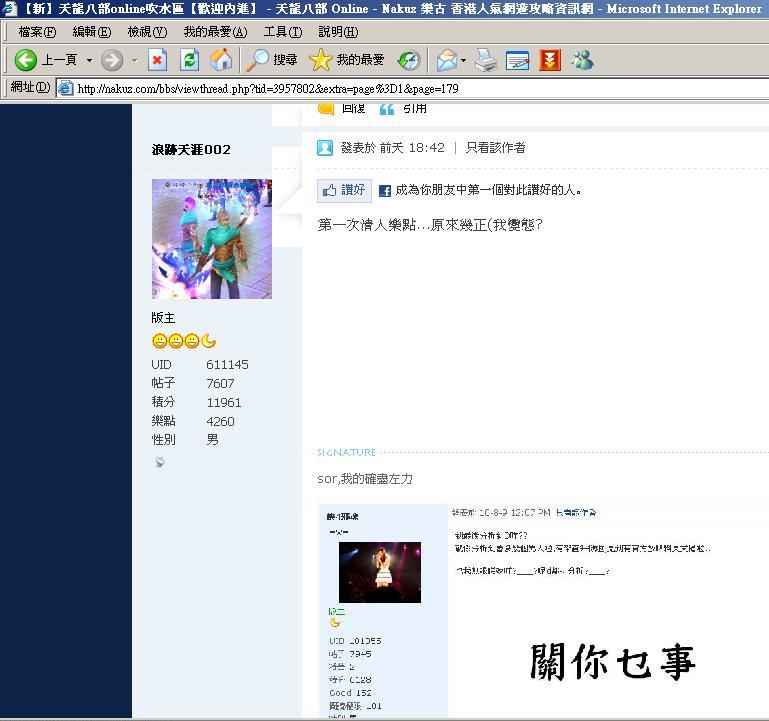Viewport: 769px width, 721px height.
Task: Expand the Forward button dropdown arrow
Action: 134,60
